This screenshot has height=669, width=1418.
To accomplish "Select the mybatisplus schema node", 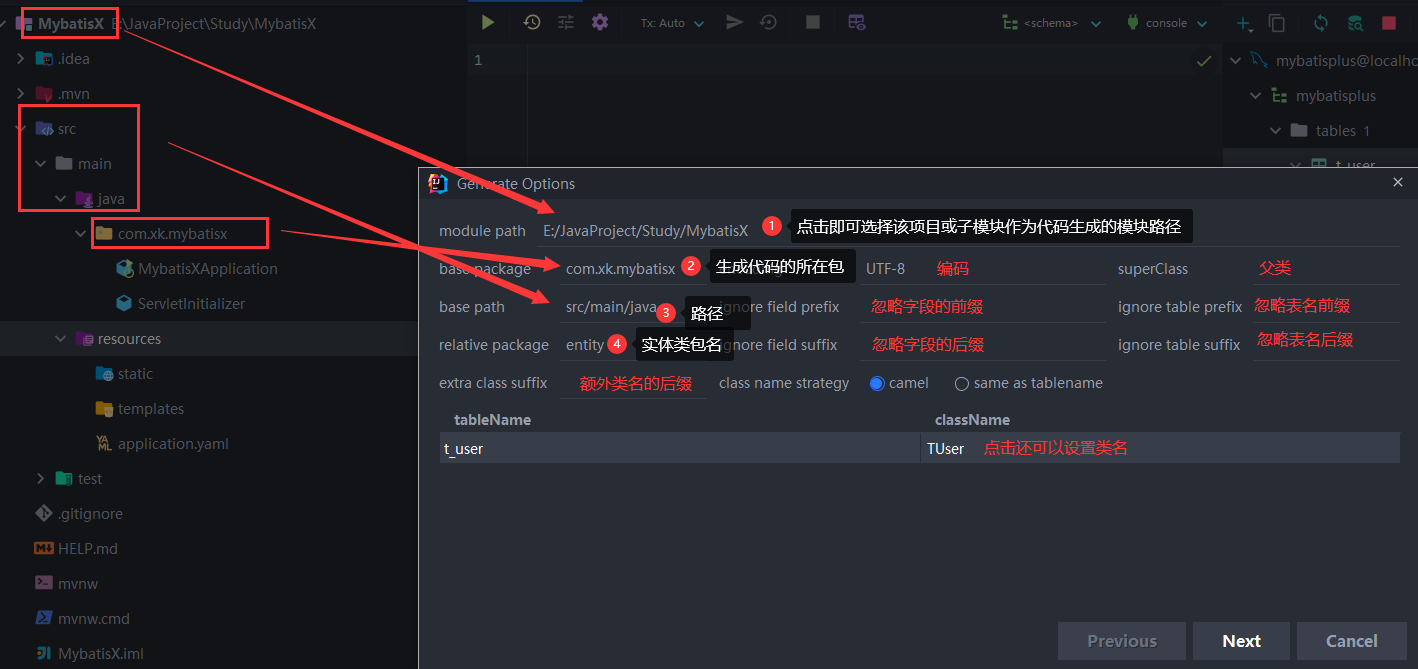I will (x=1335, y=95).
